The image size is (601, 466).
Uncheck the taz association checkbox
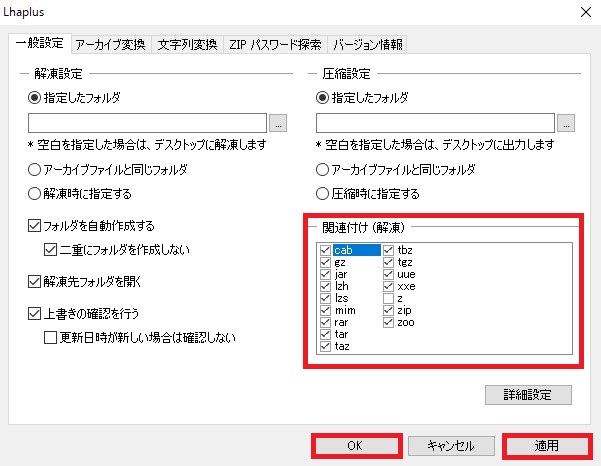click(325, 346)
